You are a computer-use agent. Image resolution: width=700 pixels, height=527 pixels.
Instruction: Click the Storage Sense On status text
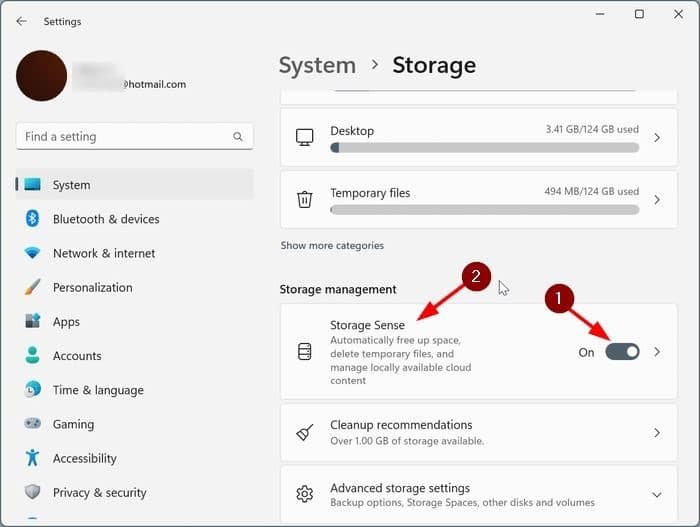coord(586,352)
